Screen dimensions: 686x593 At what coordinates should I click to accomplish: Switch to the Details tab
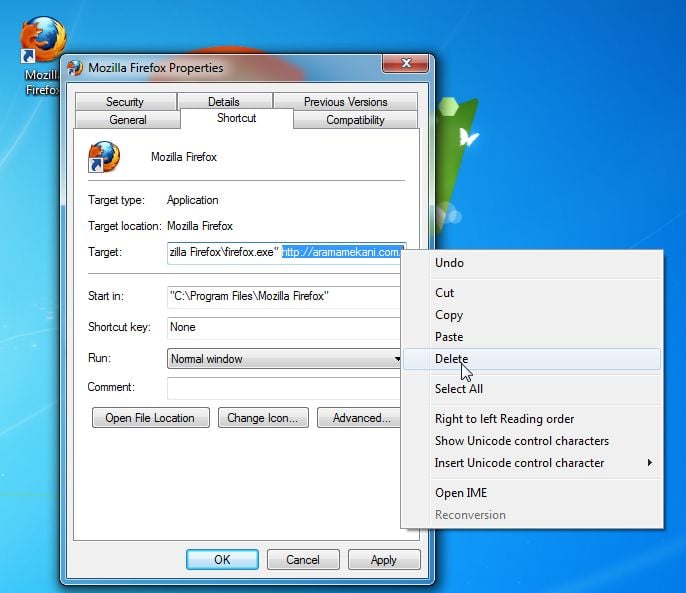(224, 102)
